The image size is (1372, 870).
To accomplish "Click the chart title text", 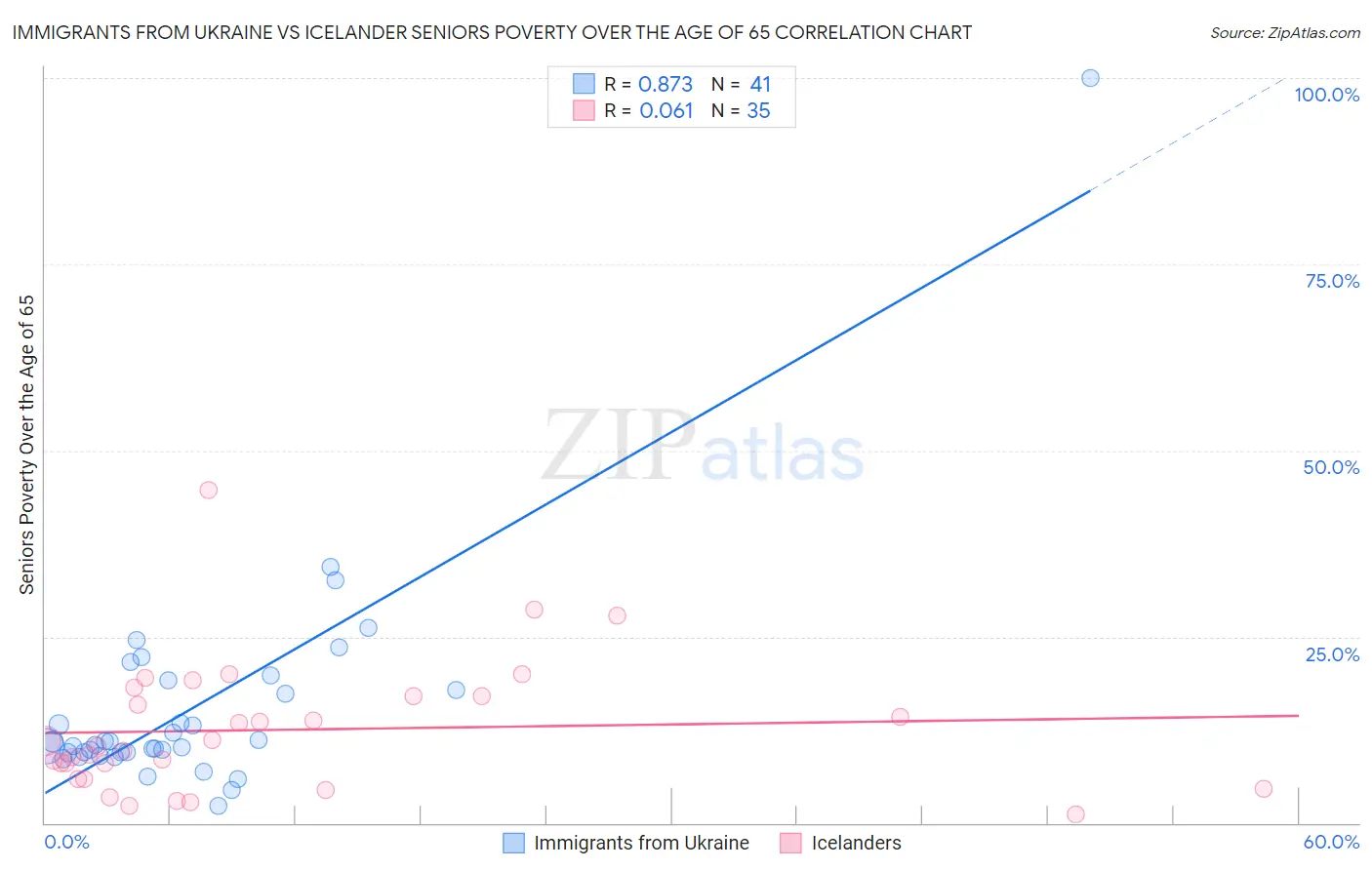I will pyautogui.click(x=492, y=32).
